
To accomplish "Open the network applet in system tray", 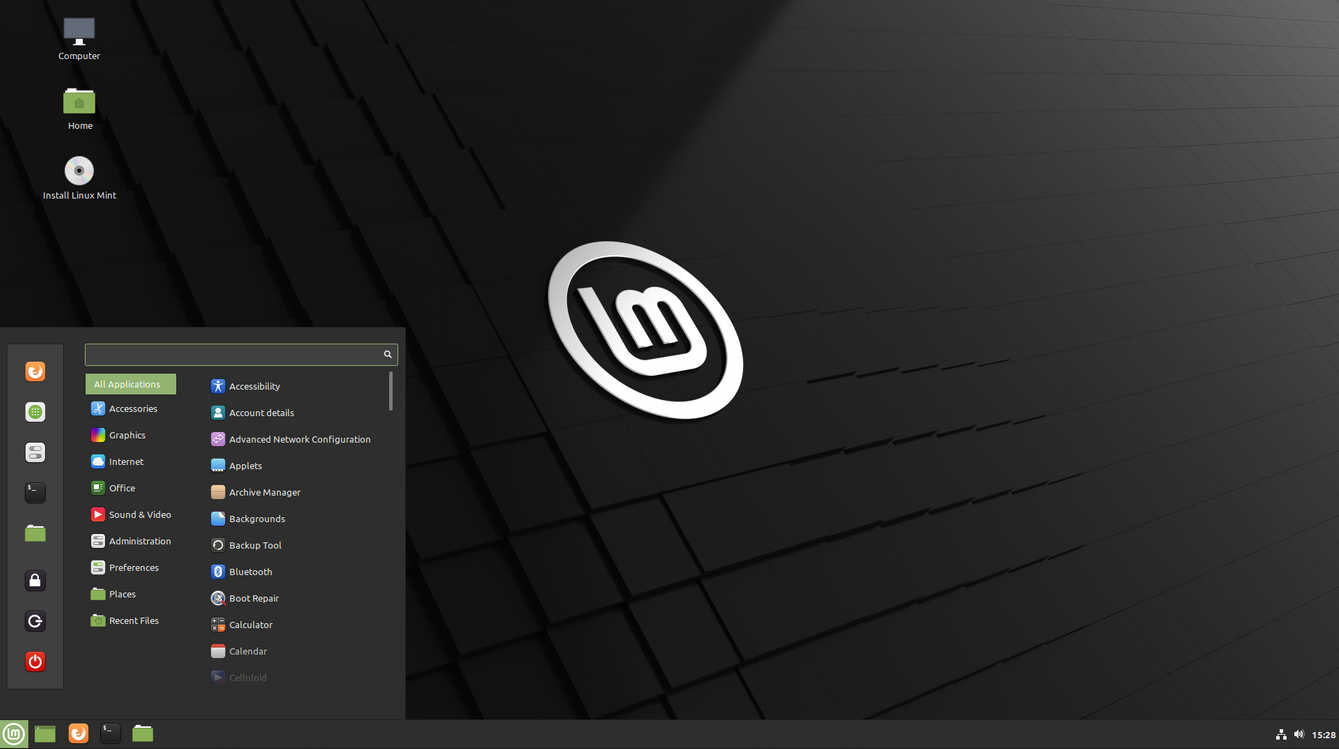I will pyautogui.click(x=1281, y=735).
